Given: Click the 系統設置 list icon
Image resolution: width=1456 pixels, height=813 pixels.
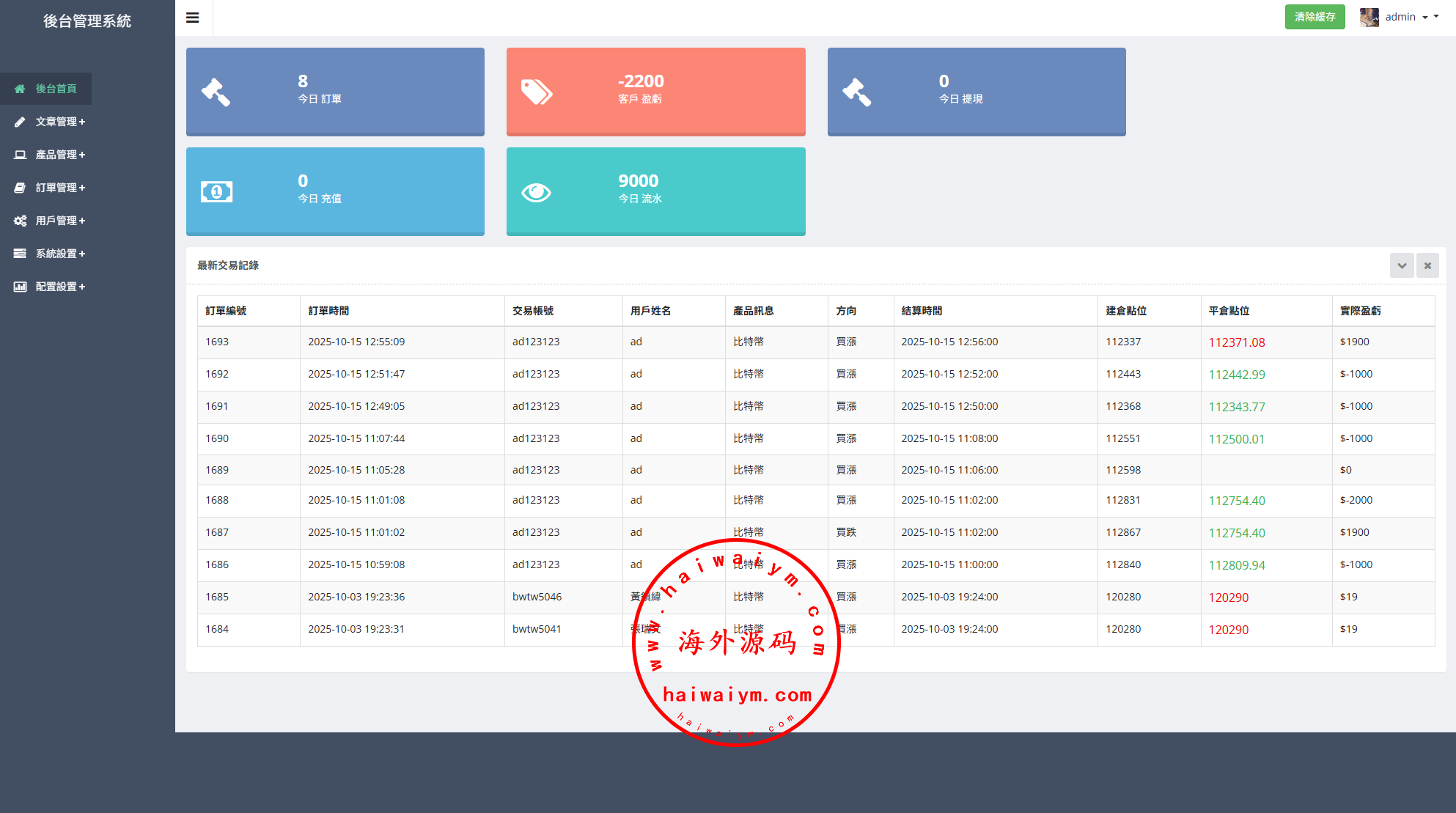Looking at the screenshot, I should click(x=20, y=254).
